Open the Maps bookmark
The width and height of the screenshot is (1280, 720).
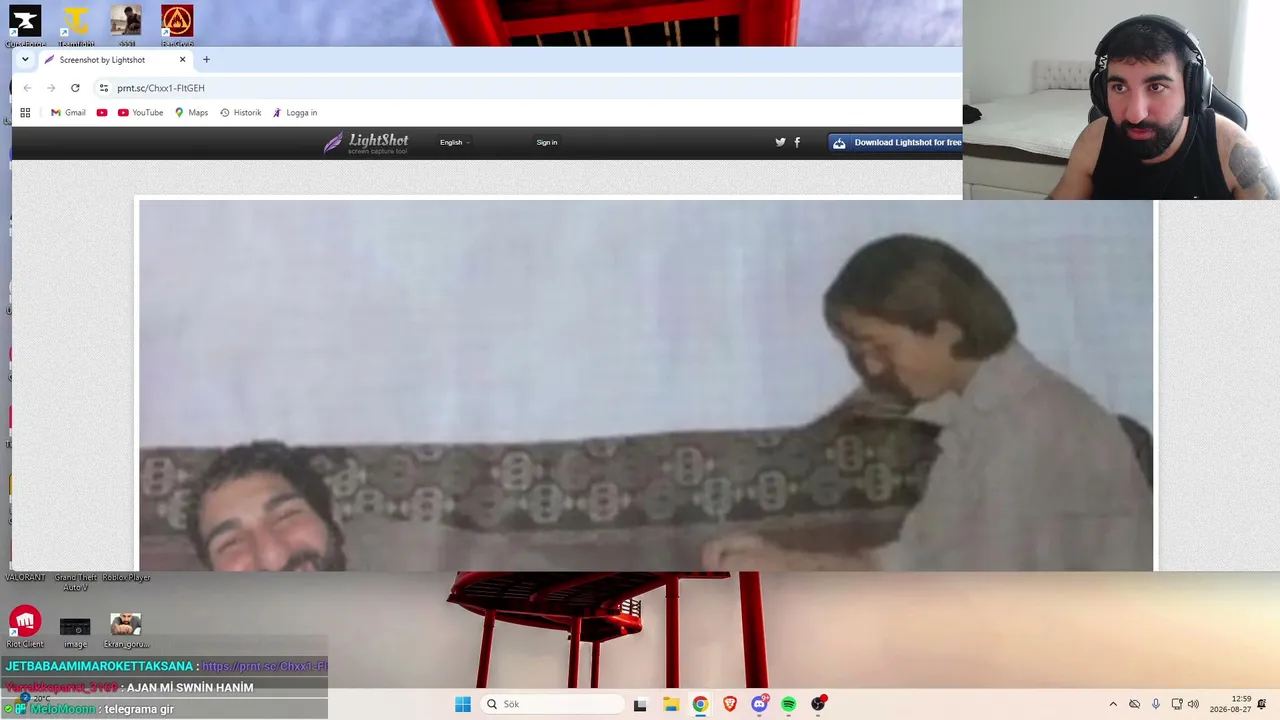(x=191, y=113)
